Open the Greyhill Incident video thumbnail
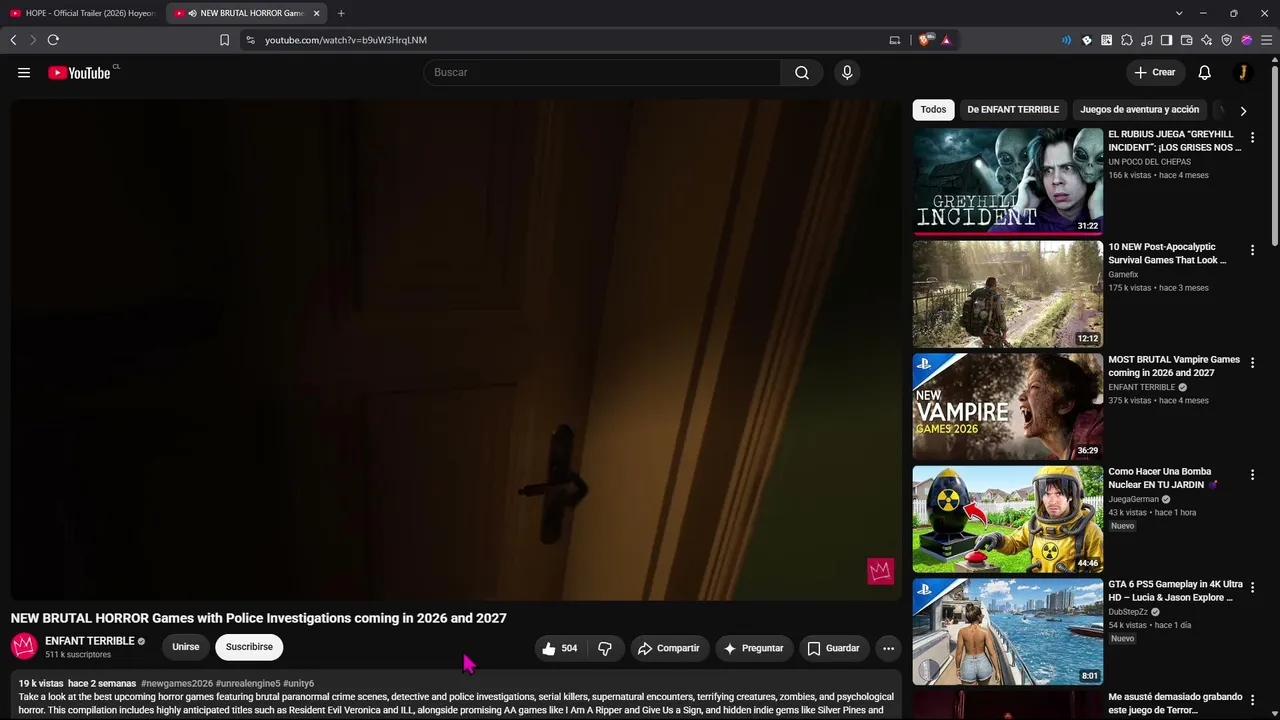 point(1008,181)
